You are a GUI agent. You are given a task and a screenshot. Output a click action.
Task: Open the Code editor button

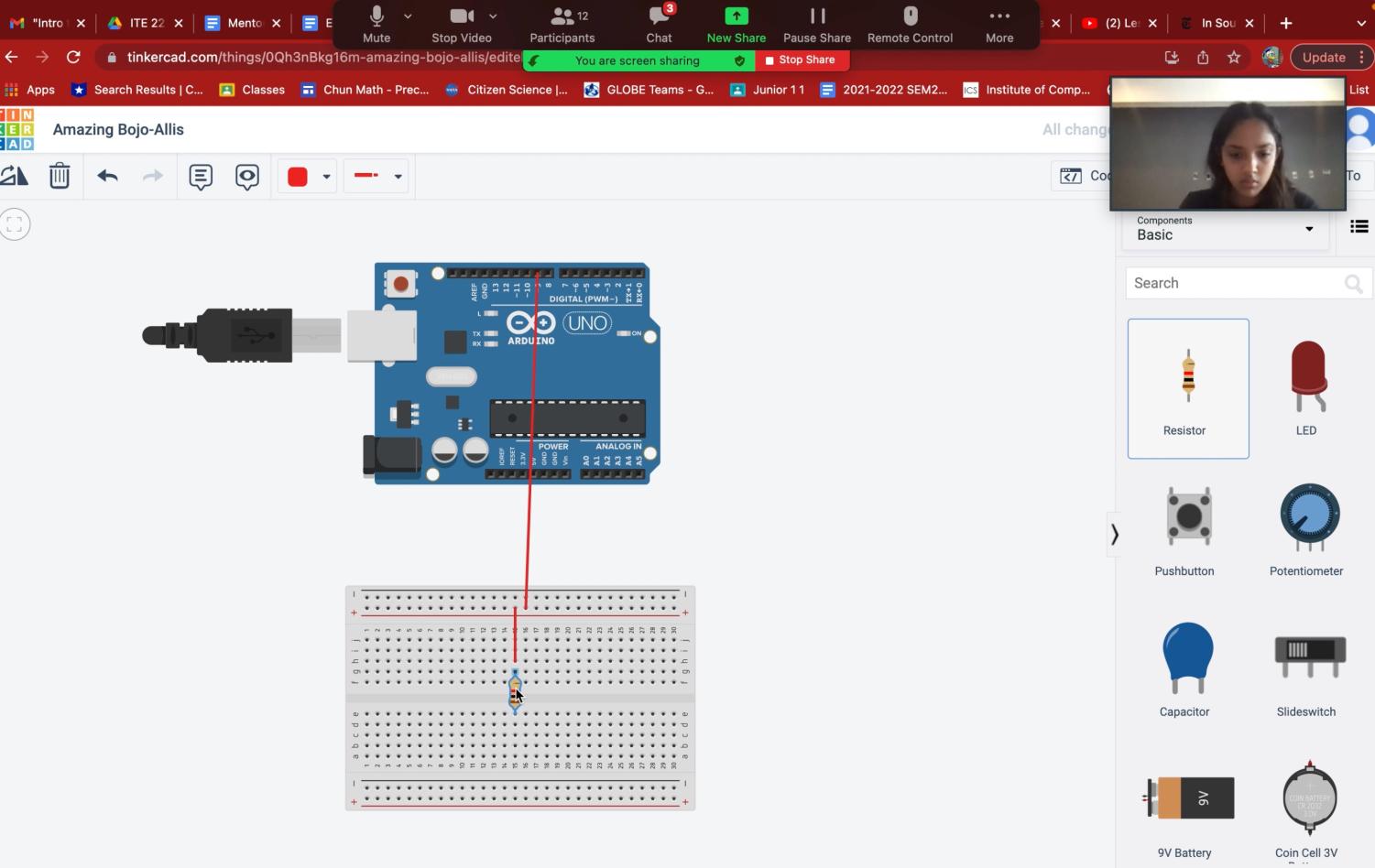click(1083, 176)
